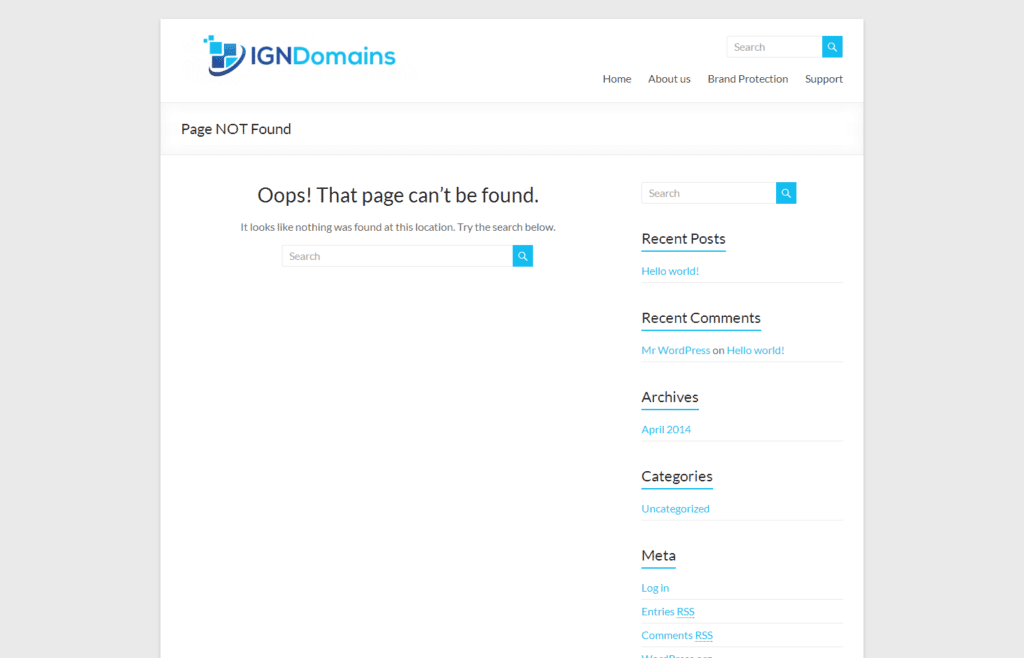Screen dimensions: 1024x658
Task: Open the Entries RSS feed link
Action: pyautogui.click(x=667, y=611)
